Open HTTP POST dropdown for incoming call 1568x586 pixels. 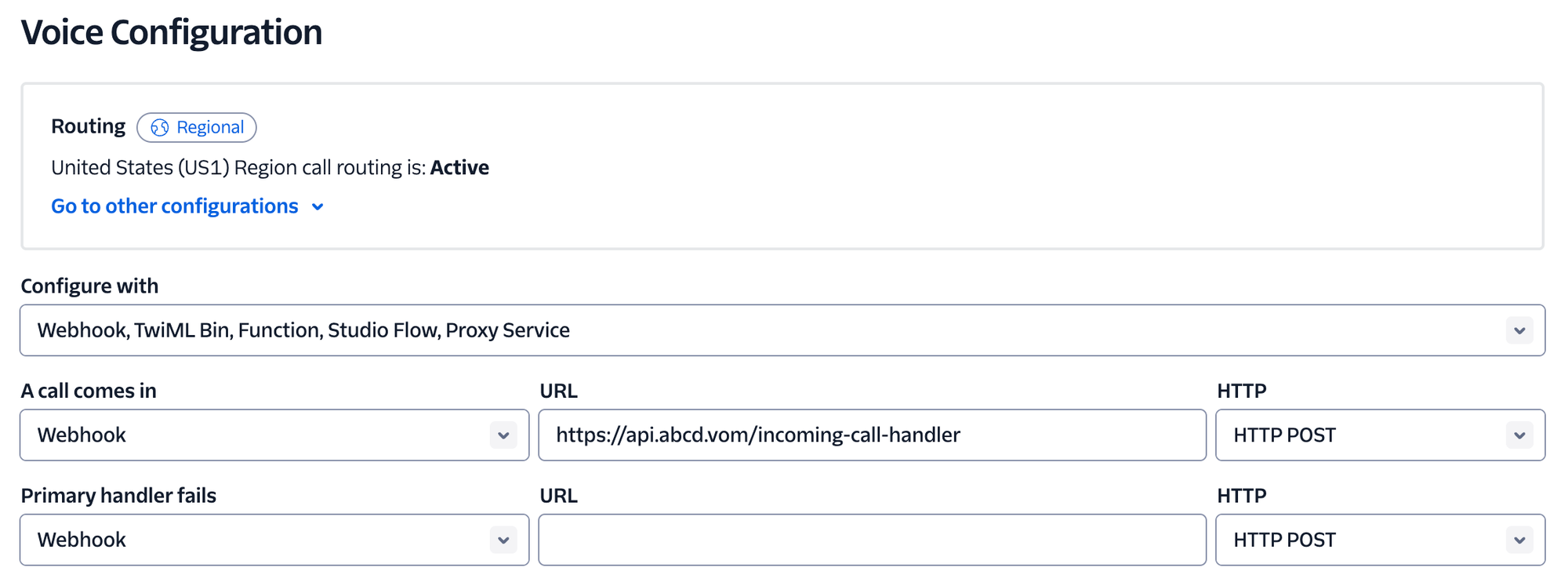point(1380,435)
